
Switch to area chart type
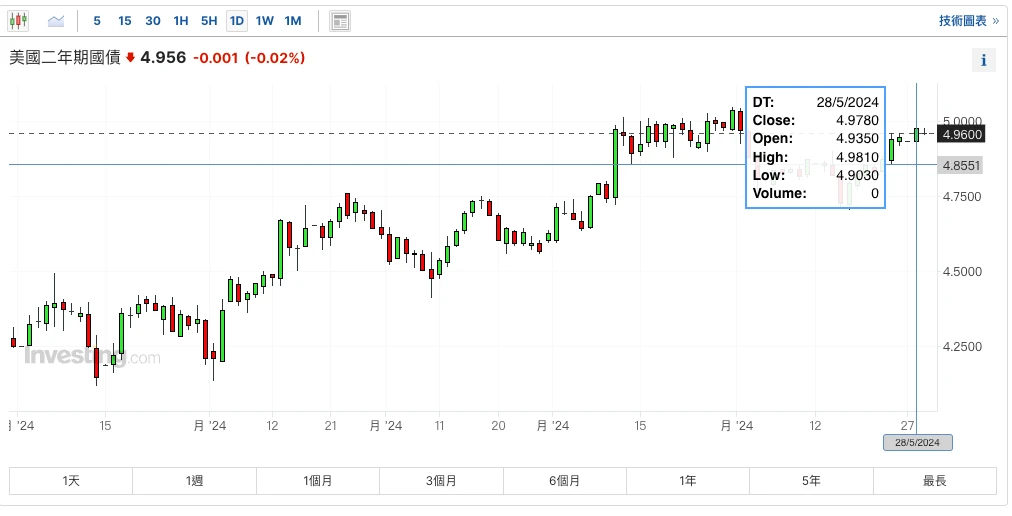click(56, 20)
